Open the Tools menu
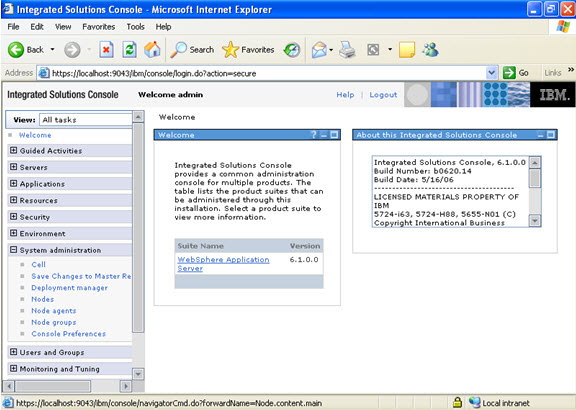 pyautogui.click(x=136, y=27)
